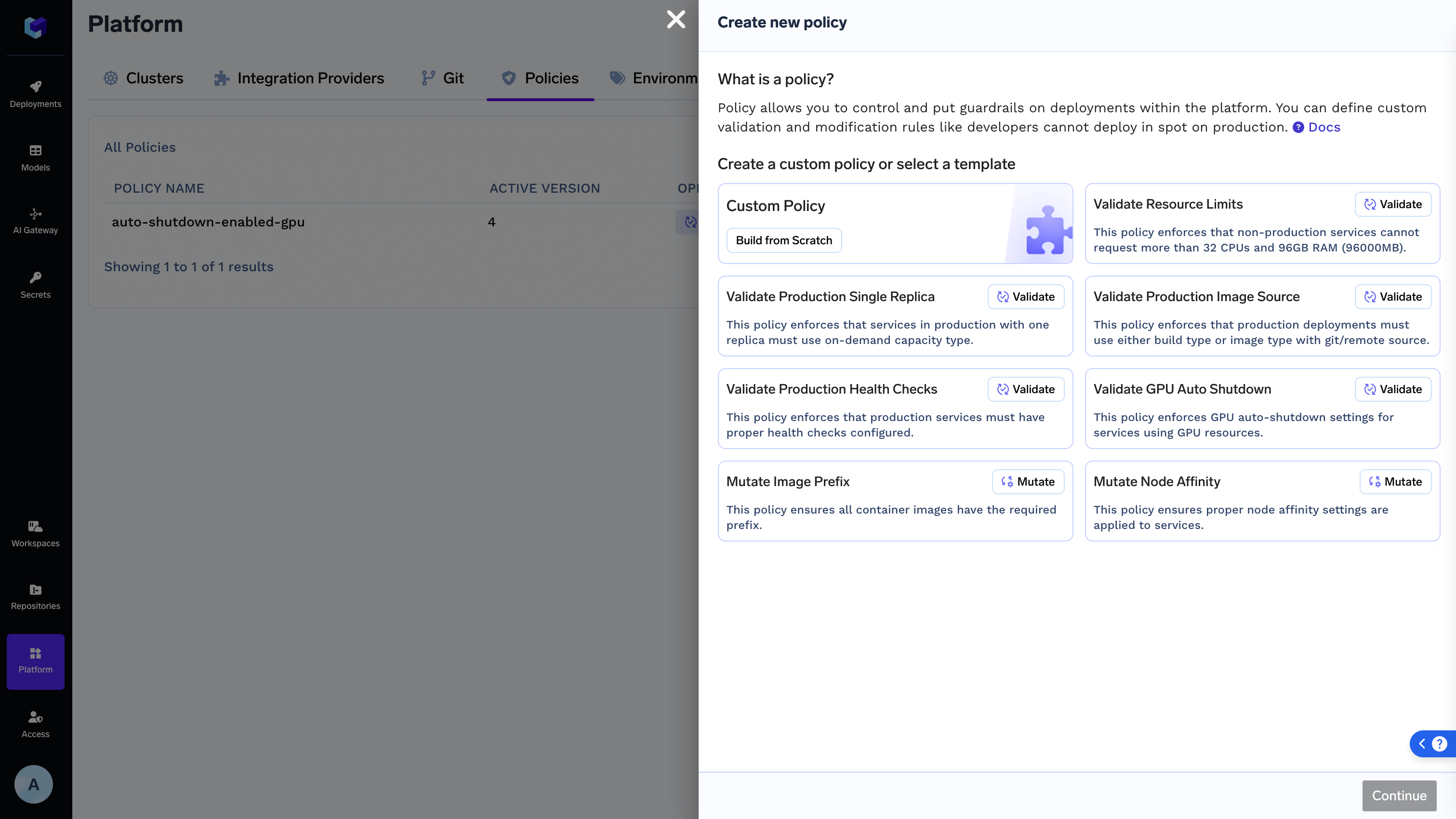Switch to the Environments tab
This screenshot has width=1456, height=819.
[x=654, y=78]
